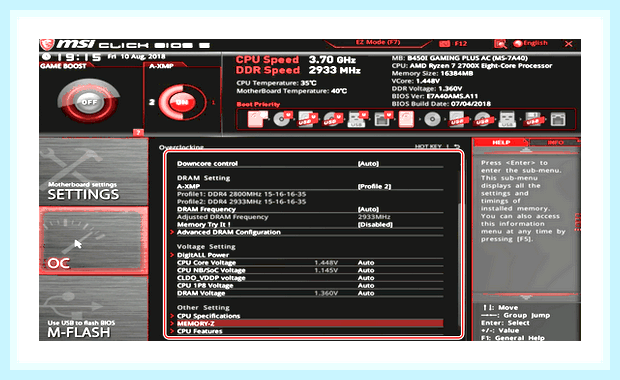Click Profile1: DDR4 2800MHz 15-16-16-35 line
The image size is (620, 380).
click(241, 194)
